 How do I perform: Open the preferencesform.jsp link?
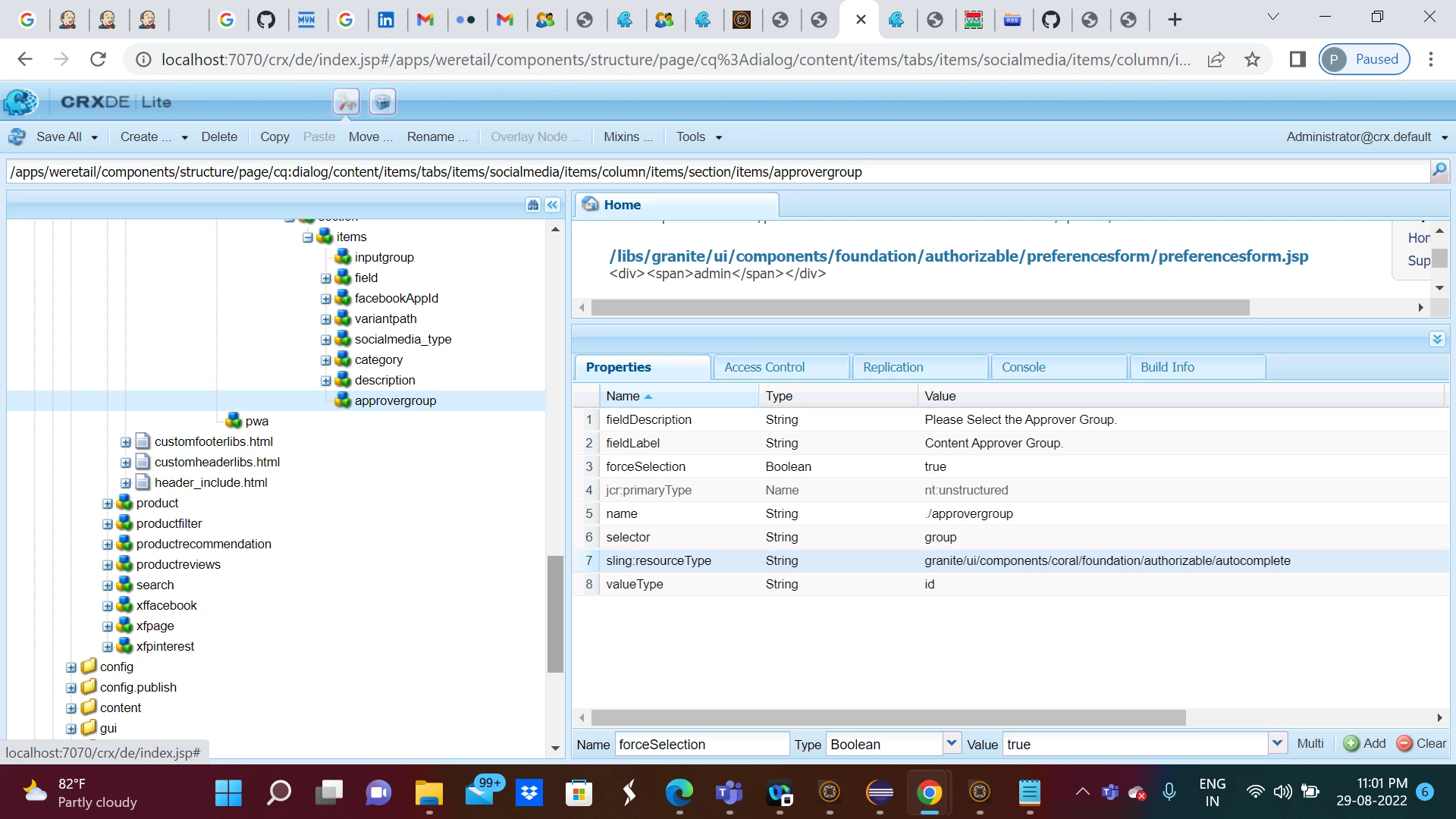[959, 256]
